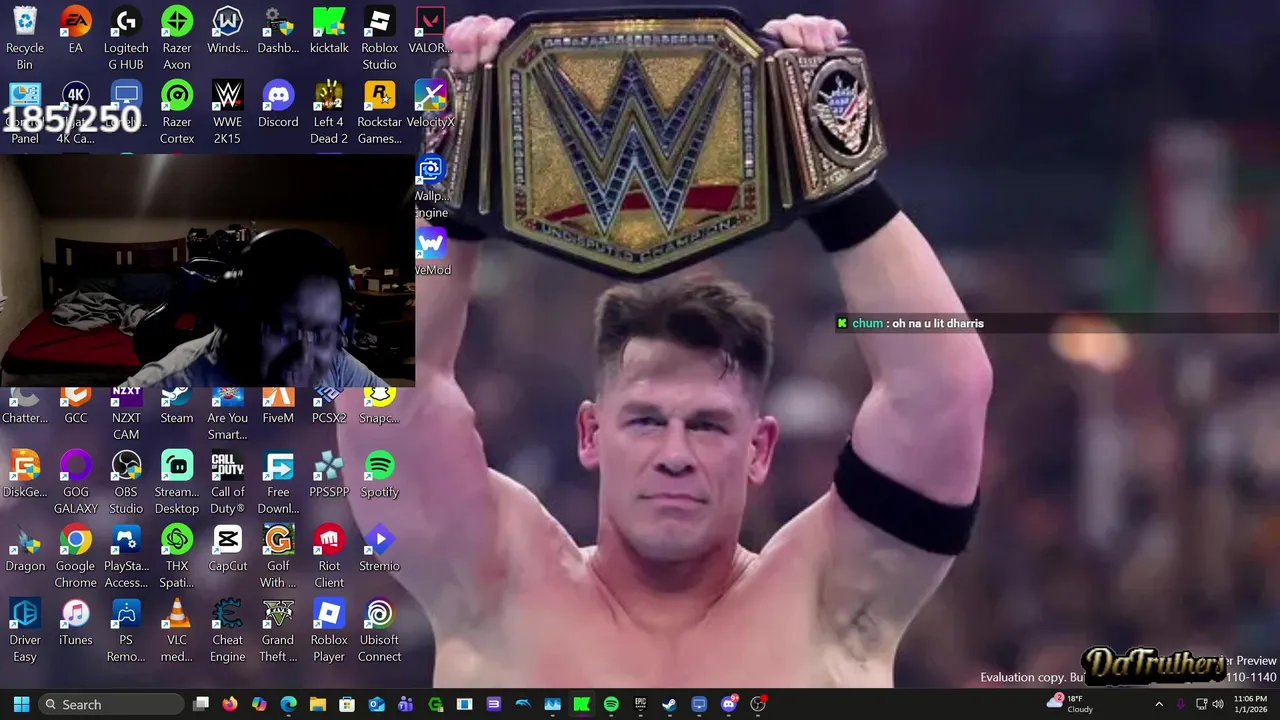Switch to Spotify on taskbar

click(x=611, y=704)
